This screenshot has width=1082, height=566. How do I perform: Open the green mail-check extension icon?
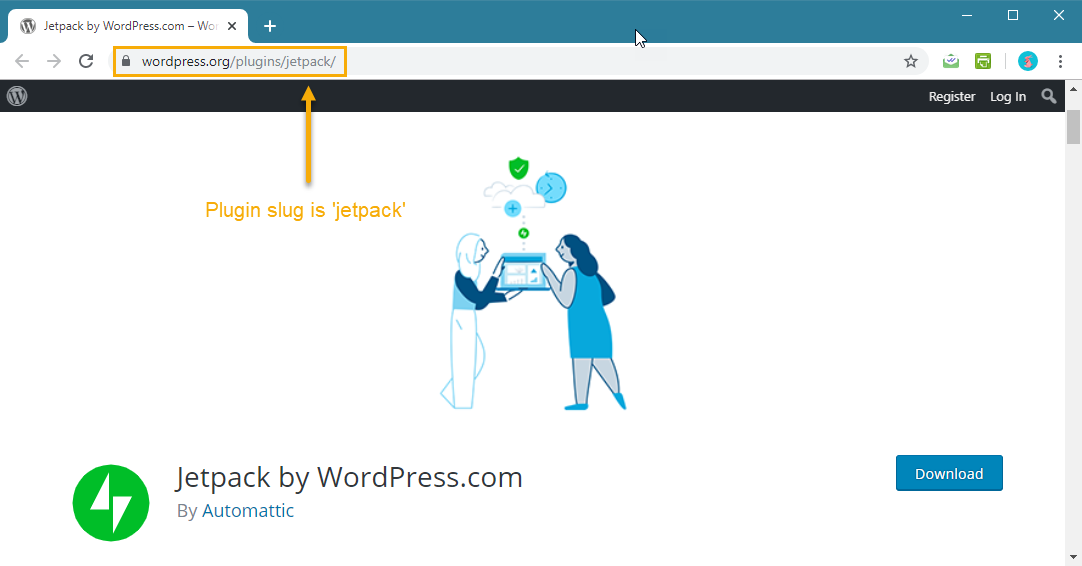951,61
